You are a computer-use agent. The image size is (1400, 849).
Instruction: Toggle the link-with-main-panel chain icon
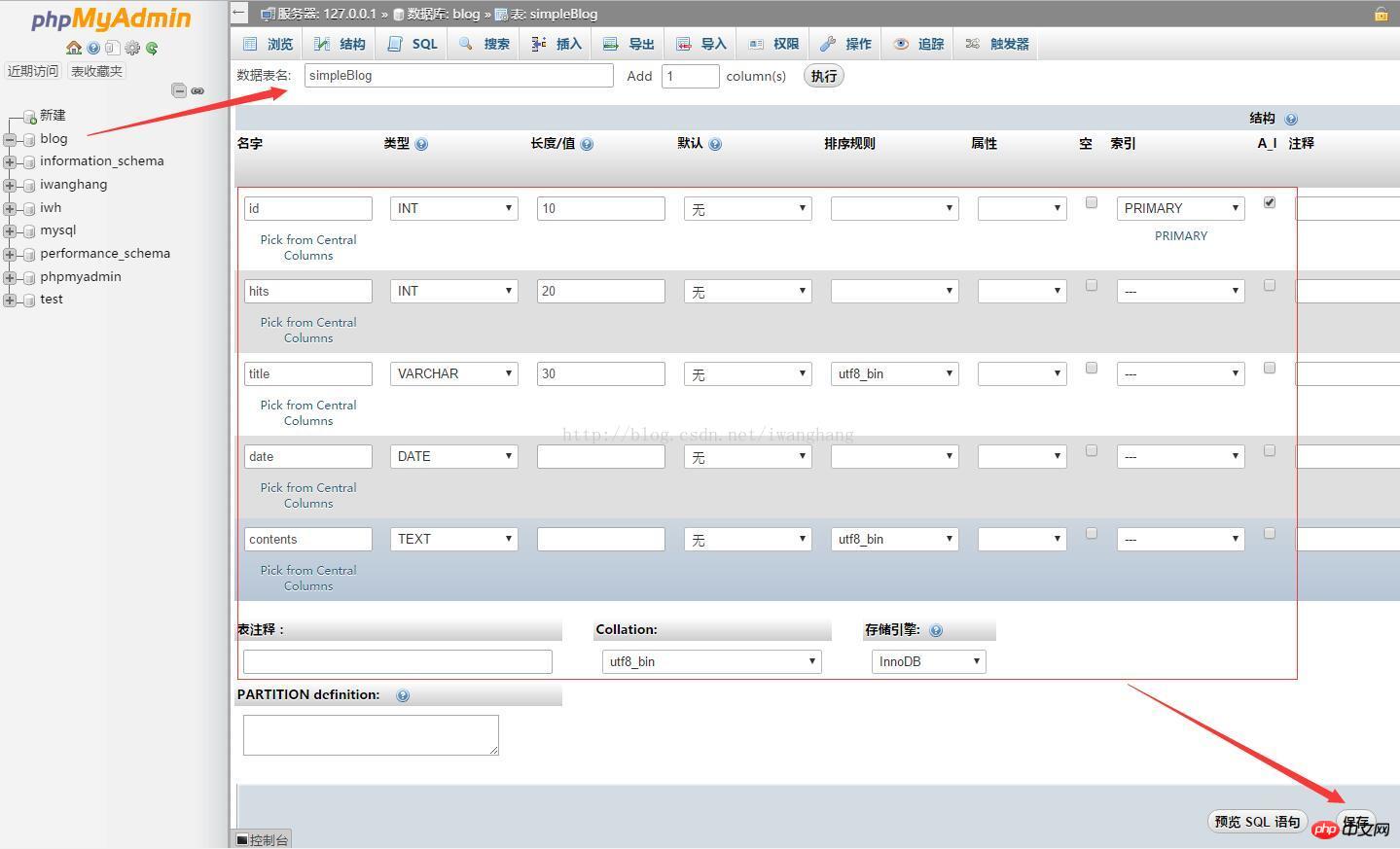tap(197, 90)
